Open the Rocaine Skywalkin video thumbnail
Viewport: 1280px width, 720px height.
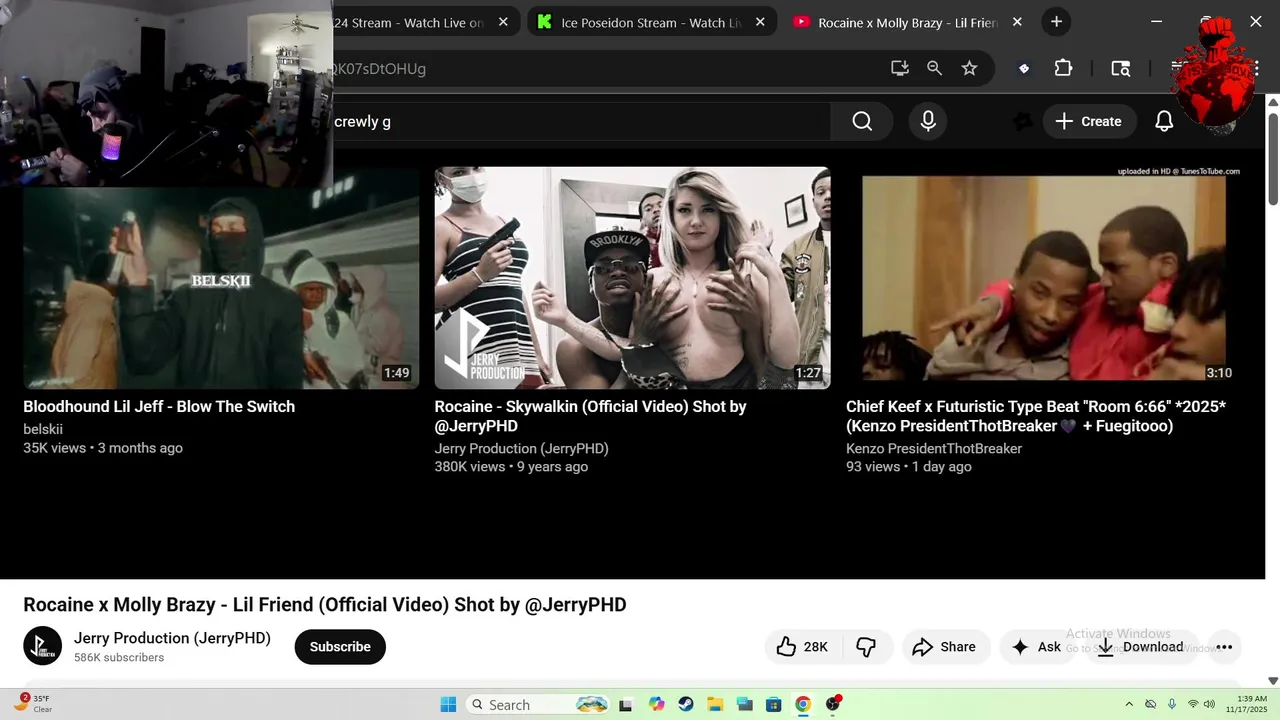632,278
